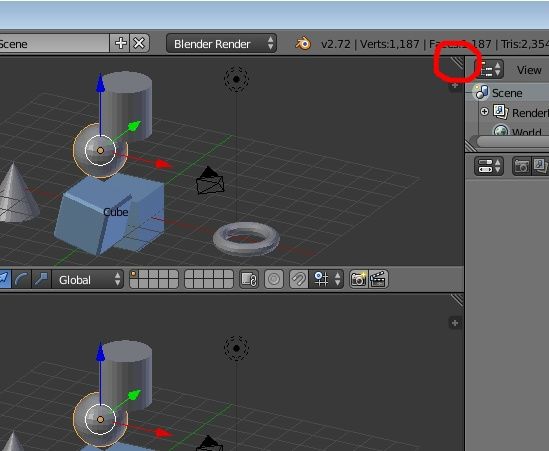549x451 pixels.
Task: Click OpenGL render animation clapper icon
Action: tap(378, 279)
